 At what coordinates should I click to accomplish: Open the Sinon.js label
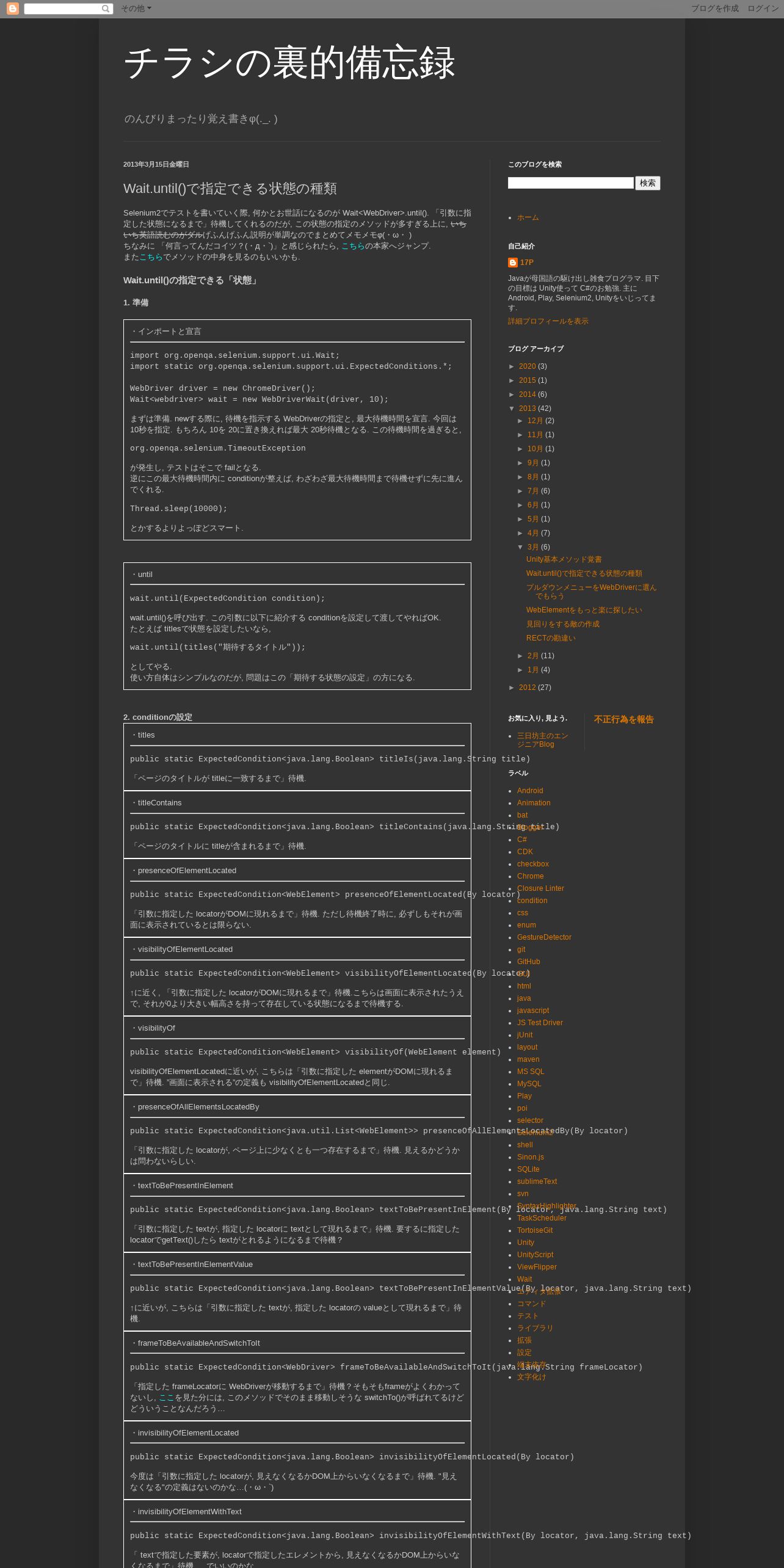[x=530, y=1157]
